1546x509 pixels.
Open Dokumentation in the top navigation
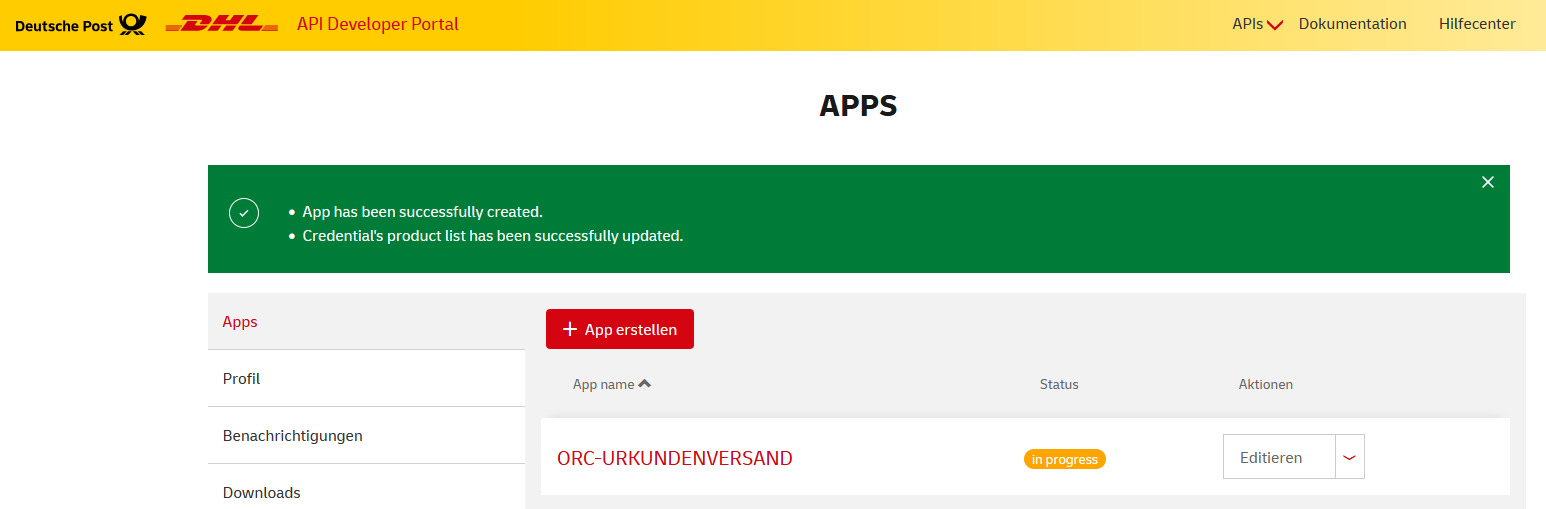(x=1352, y=24)
